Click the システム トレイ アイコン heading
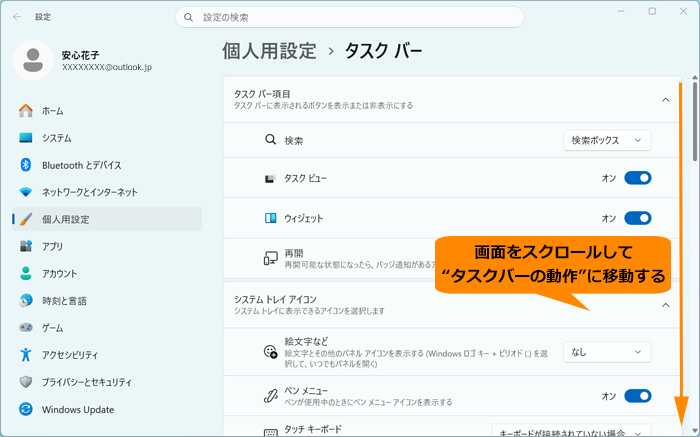Viewport: 700px width, 437px height. tap(275, 299)
